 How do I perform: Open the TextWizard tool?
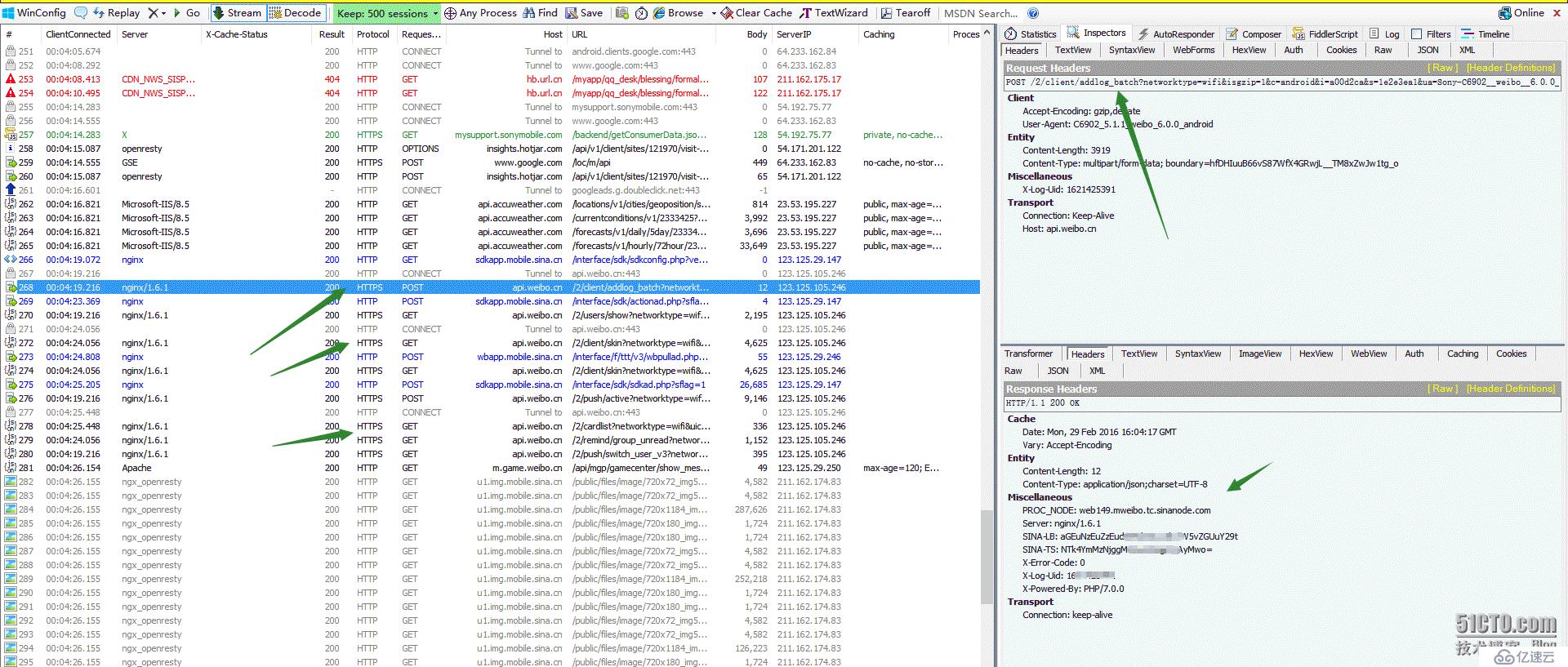click(x=834, y=13)
